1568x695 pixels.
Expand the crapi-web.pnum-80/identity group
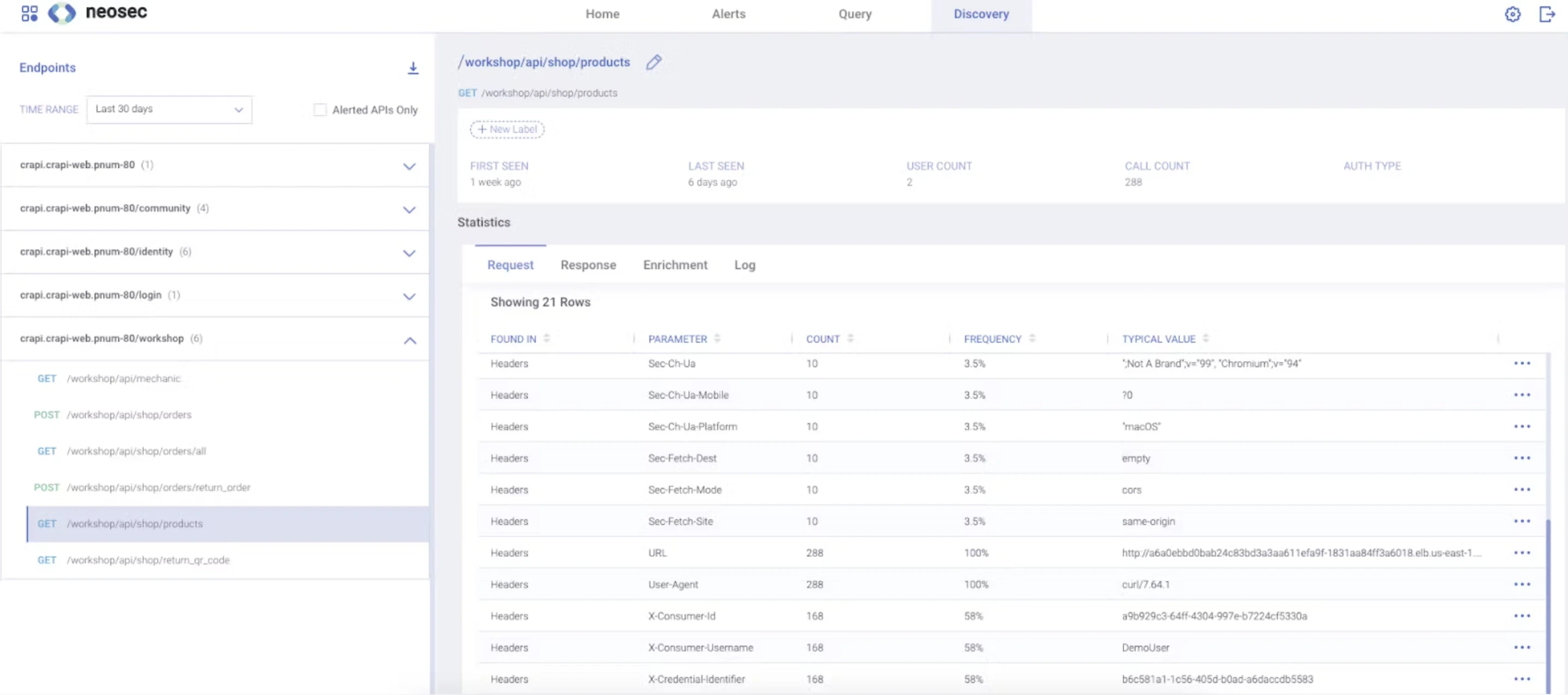click(409, 252)
